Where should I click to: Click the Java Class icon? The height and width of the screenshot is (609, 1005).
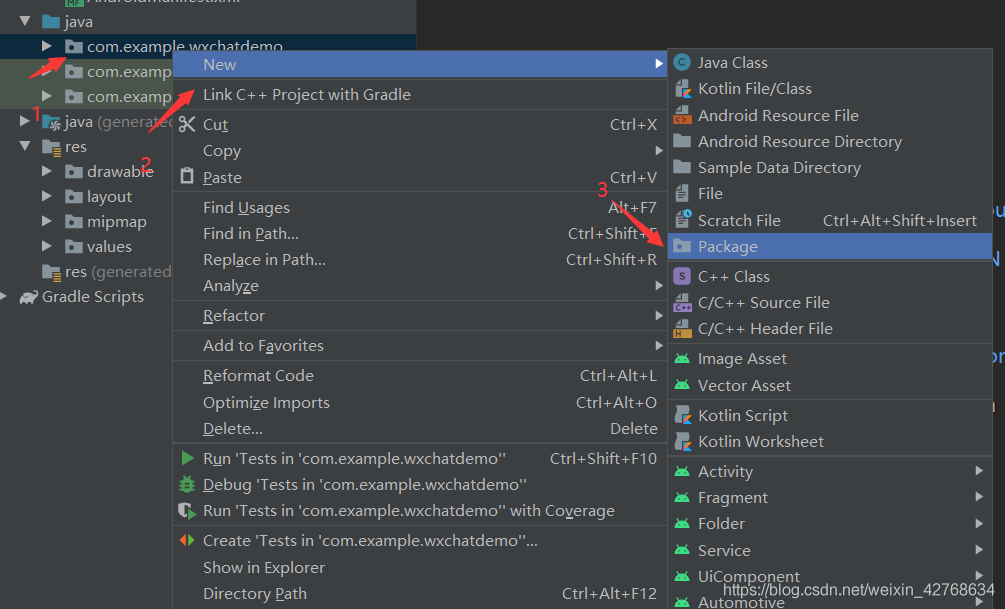pyautogui.click(x=683, y=62)
